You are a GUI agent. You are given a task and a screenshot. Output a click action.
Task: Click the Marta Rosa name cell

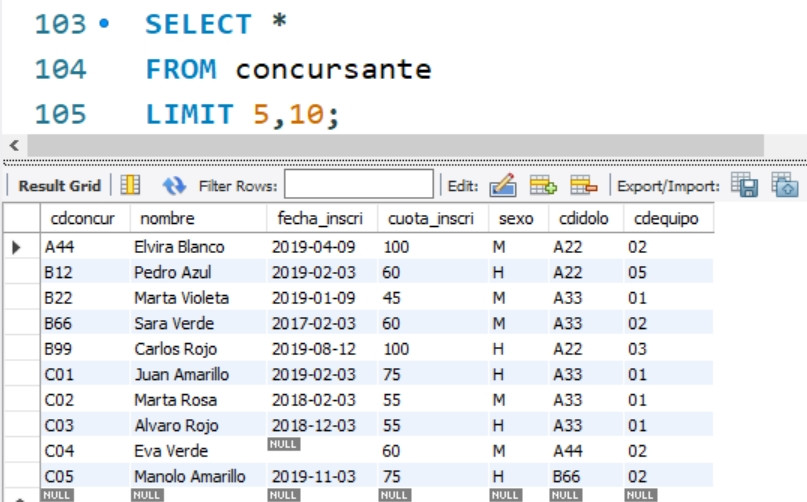pyautogui.click(x=198, y=400)
